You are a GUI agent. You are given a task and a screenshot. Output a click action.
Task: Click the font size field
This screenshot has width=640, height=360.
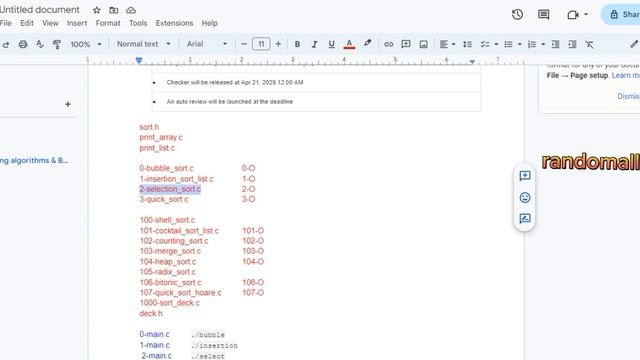pyautogui.click(x=261, y=44)
